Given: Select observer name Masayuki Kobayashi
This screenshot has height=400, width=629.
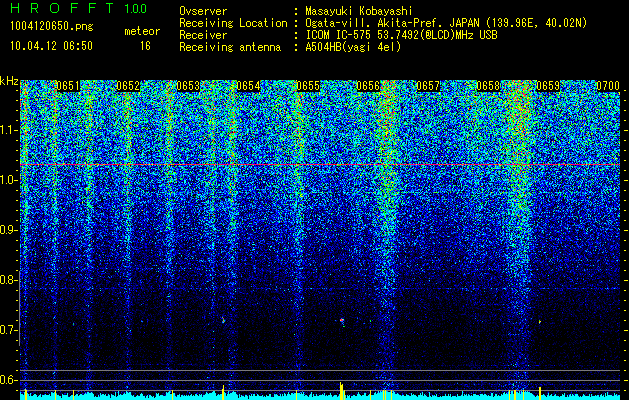Looking at the screenshot, I should pyautogui.click(x=359, y=11).
